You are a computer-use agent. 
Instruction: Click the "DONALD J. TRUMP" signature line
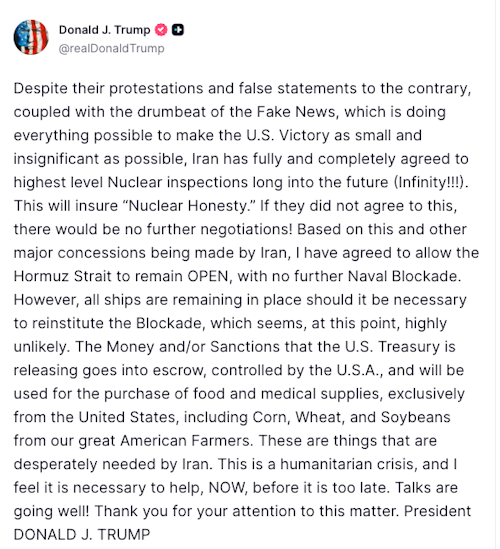(x=82, y=535)
